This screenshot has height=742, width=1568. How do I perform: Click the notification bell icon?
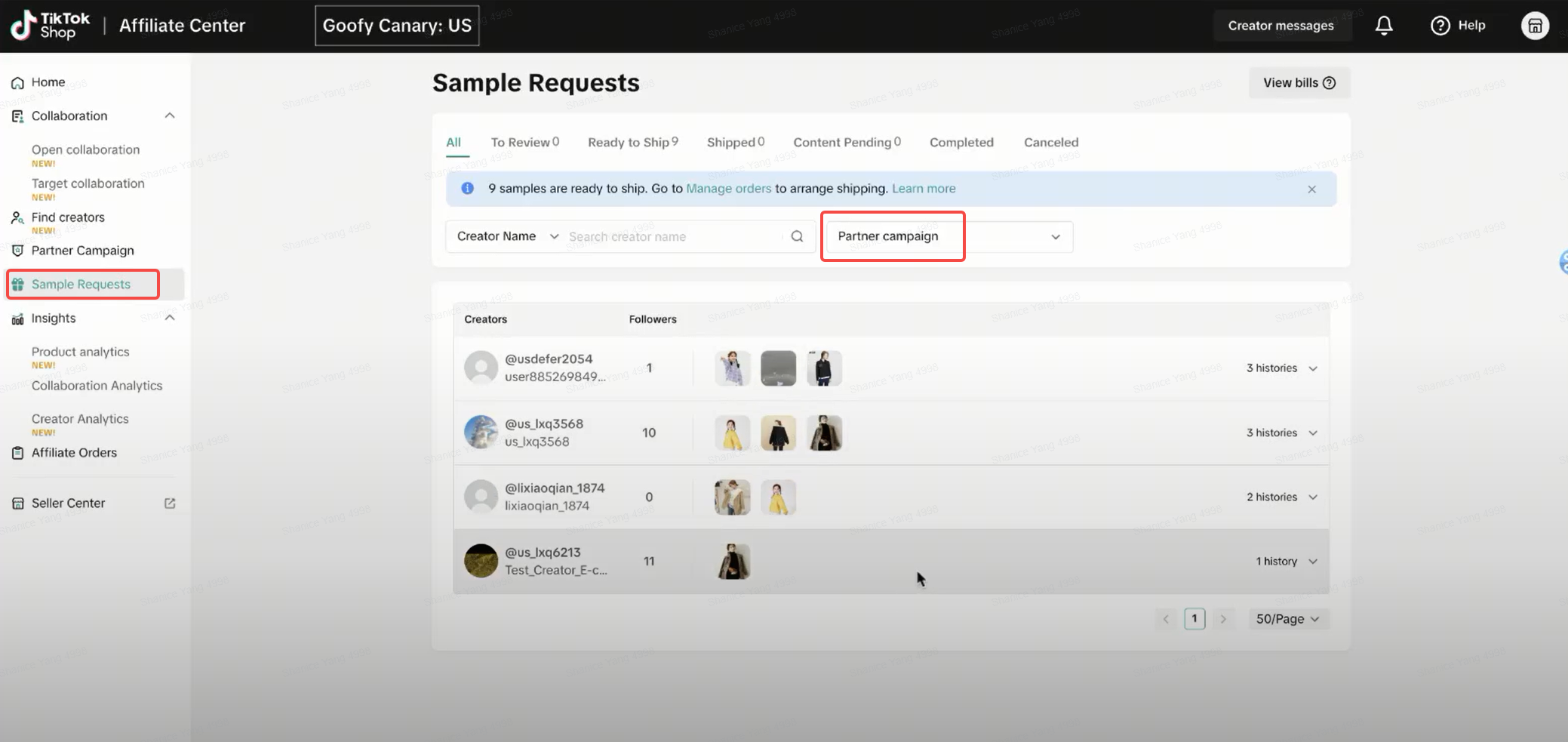click(x=1384, y=26)
